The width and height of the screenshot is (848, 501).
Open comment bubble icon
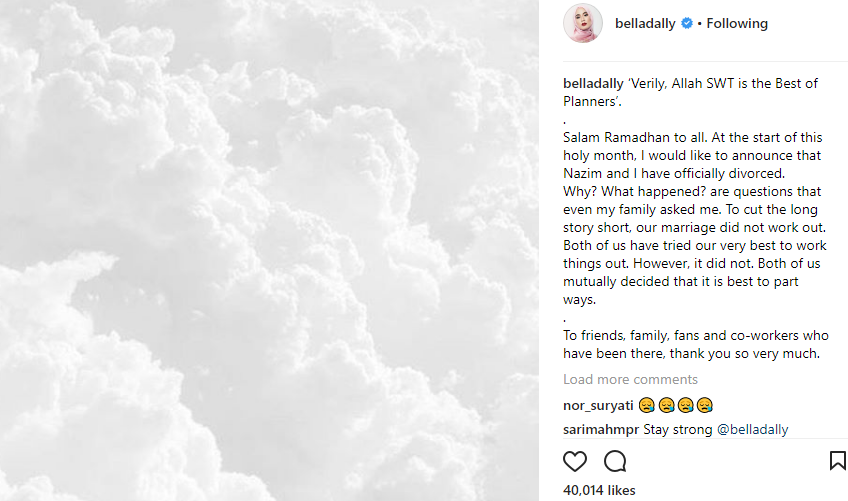point(615,462)
